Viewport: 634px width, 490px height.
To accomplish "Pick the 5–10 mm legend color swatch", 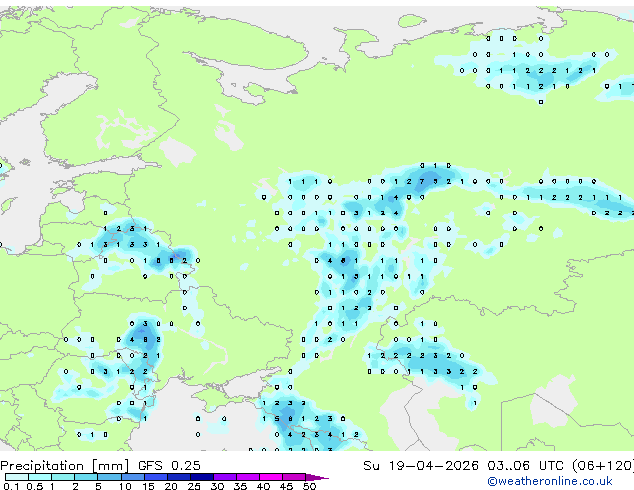I will click(x=109, y=477).
